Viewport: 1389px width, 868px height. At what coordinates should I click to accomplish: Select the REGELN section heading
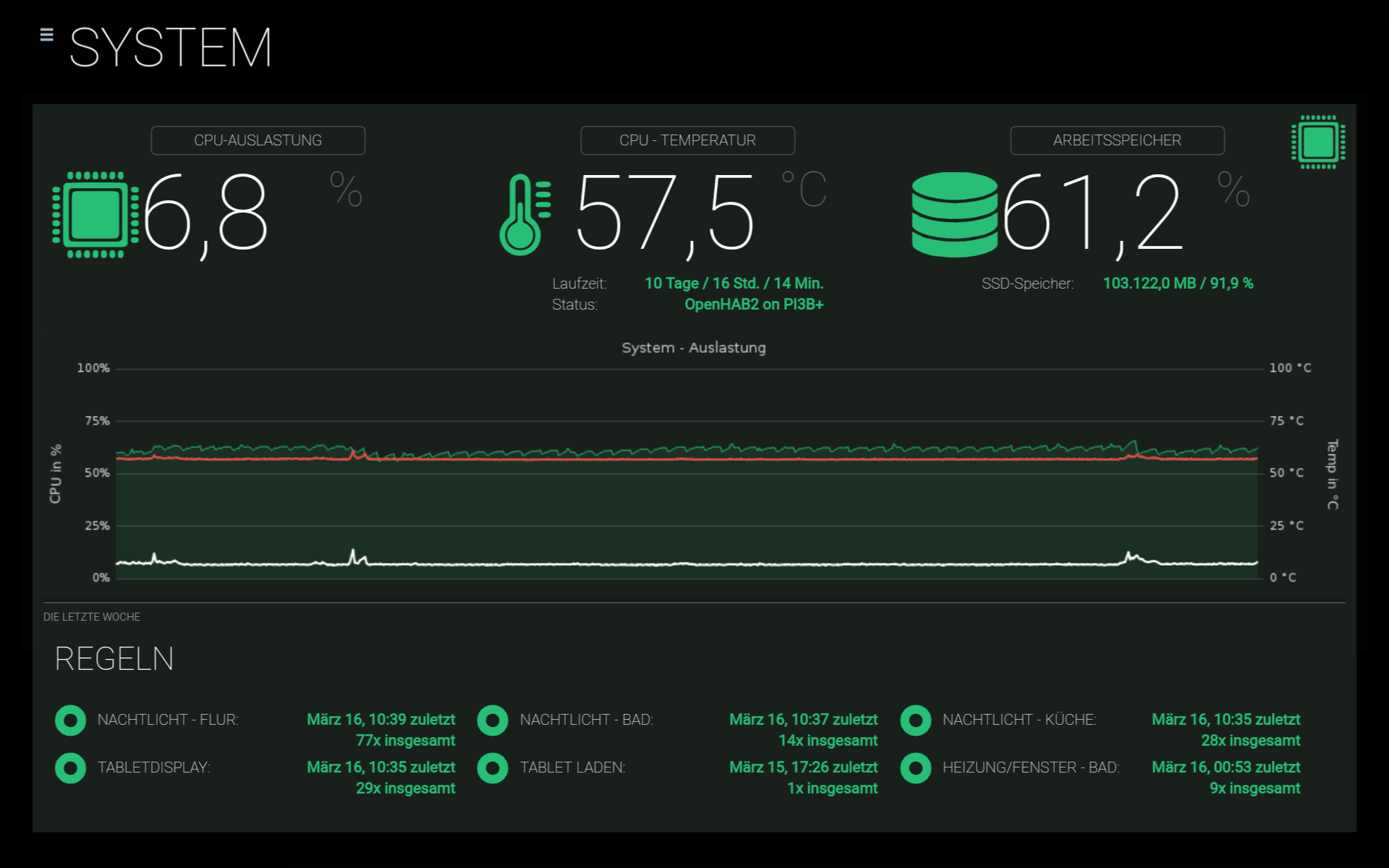[x=114, y=659]
